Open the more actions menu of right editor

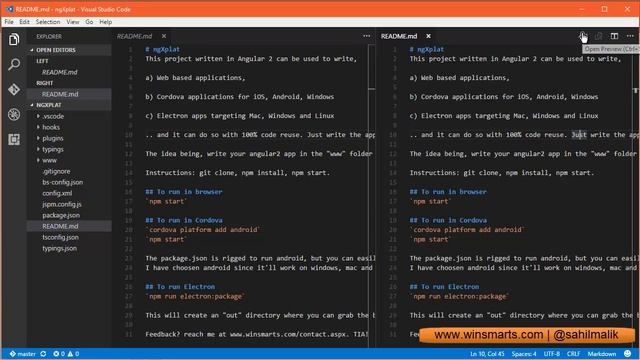630,36
